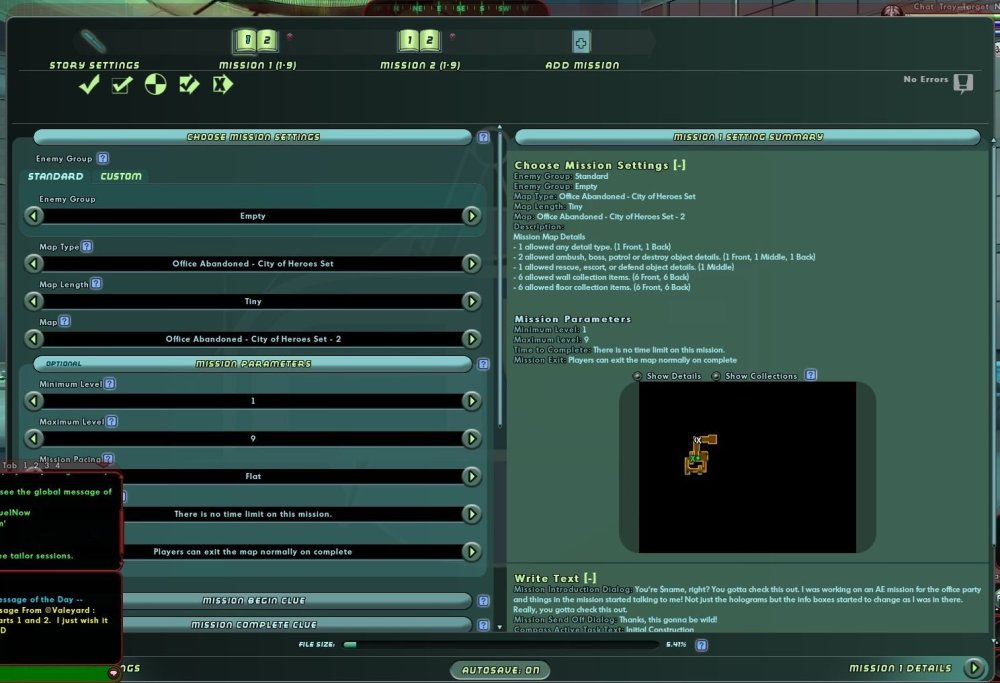Select the X-arrow export icon

click(x=222, y=86)
